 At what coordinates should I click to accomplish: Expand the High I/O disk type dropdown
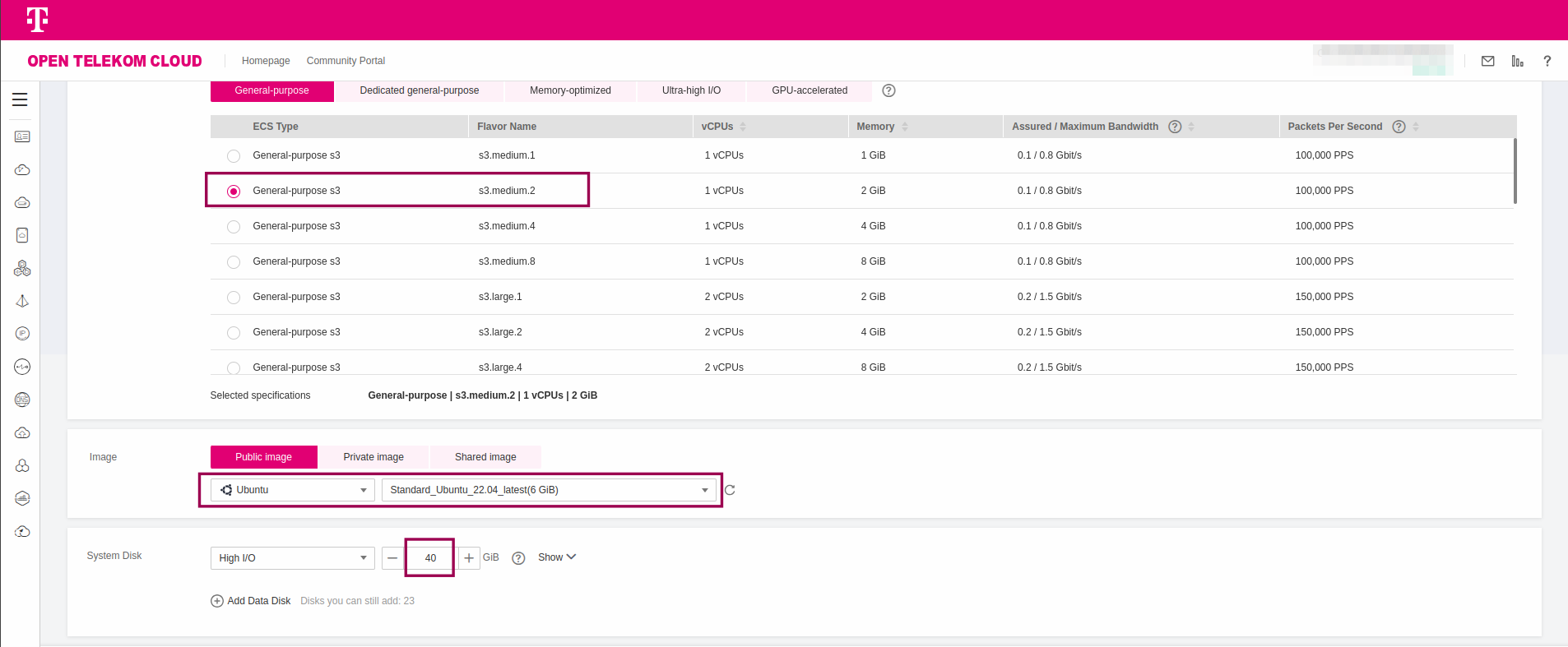(x=293, y=558)
